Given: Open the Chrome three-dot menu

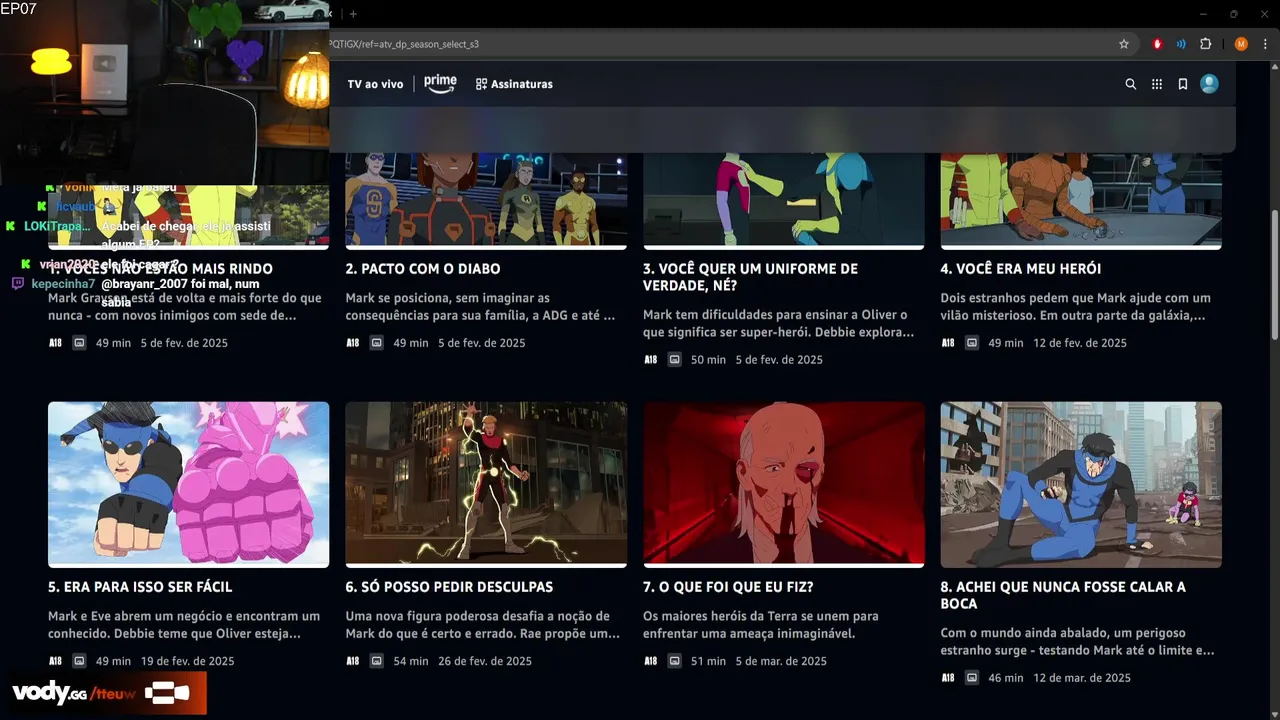Looking at the screenshot, I should (x=1265, y=44).
